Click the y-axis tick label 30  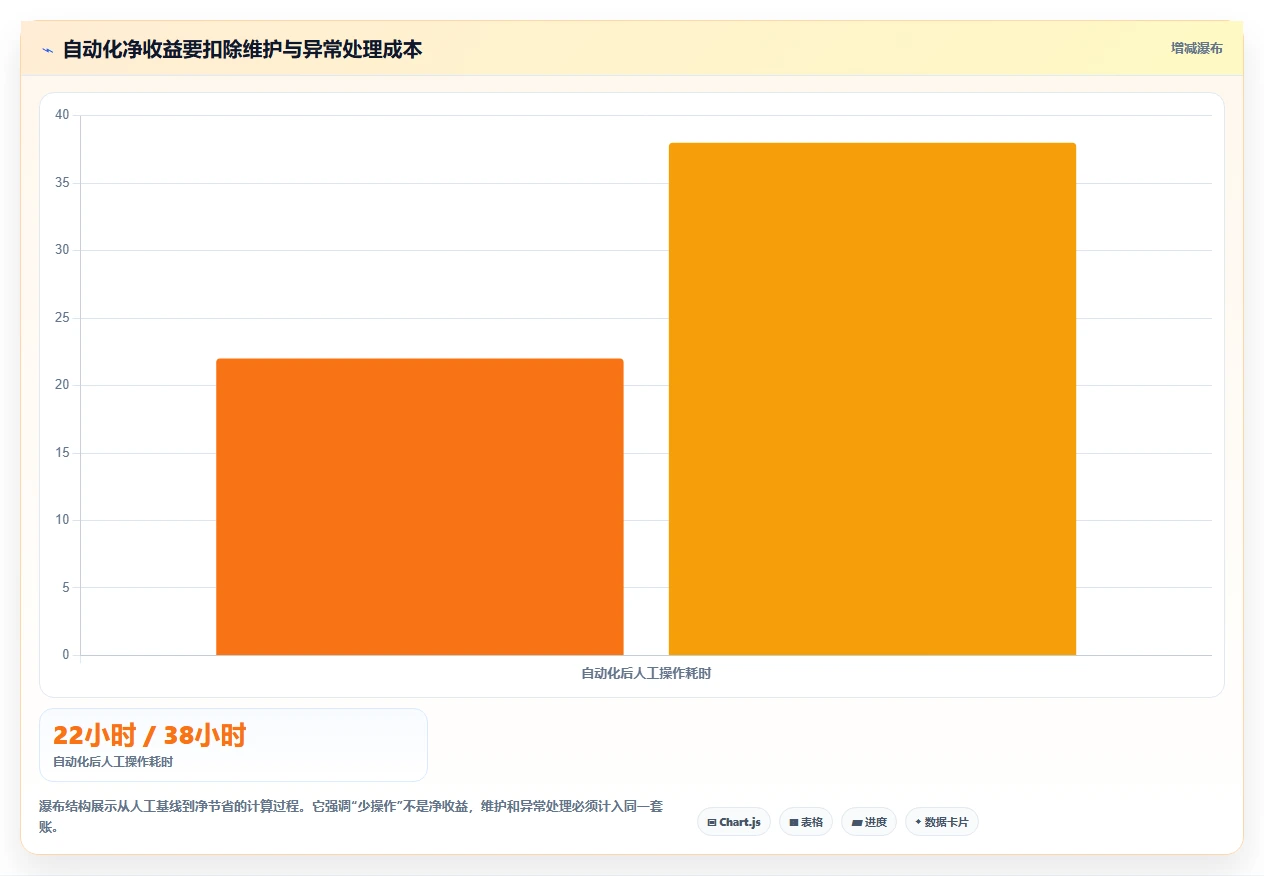(62, 250)
